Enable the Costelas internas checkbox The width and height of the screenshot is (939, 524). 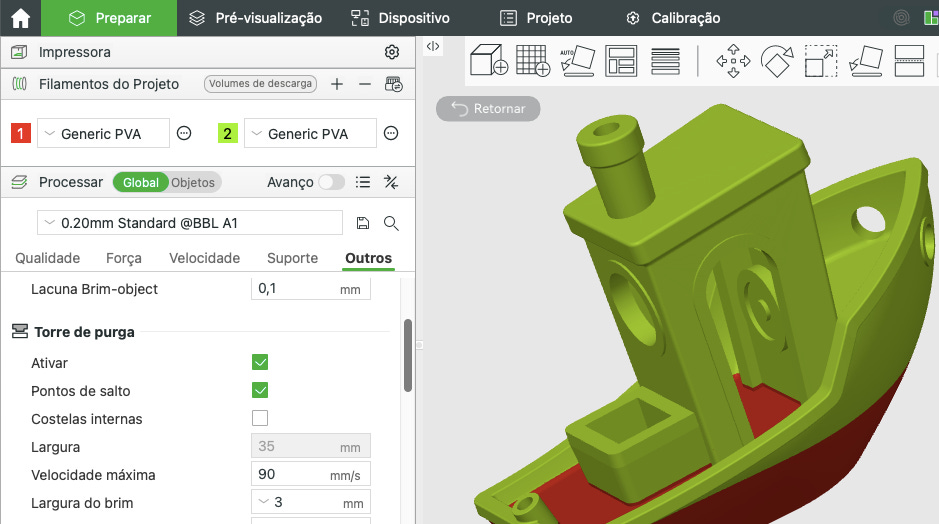coord(260,418)
